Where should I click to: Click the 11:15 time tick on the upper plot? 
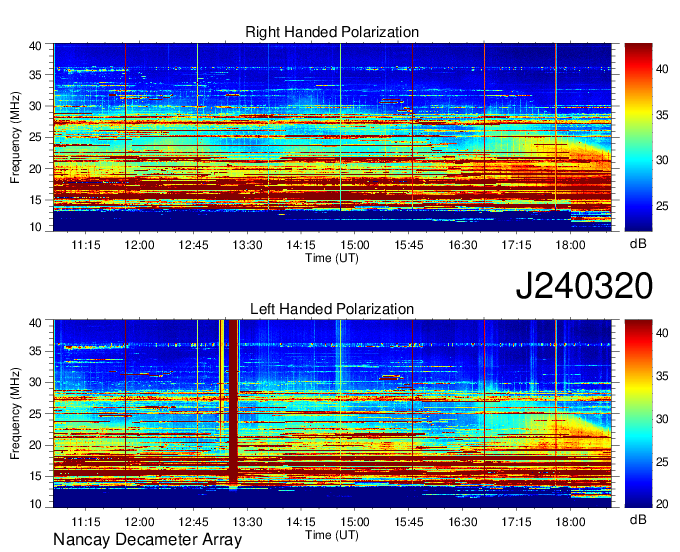point(86,245)
